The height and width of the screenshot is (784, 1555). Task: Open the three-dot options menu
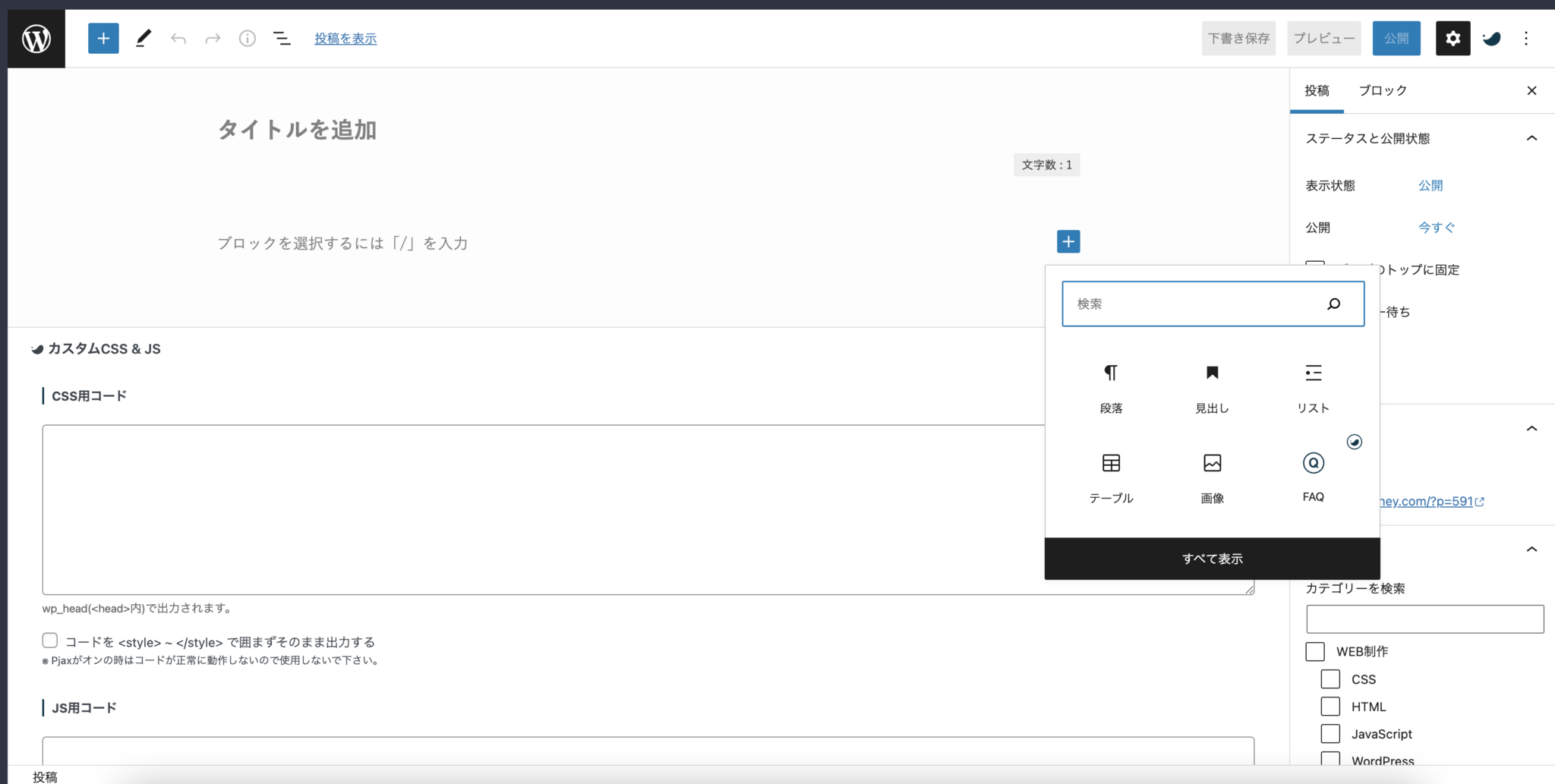click(1526, 39)
